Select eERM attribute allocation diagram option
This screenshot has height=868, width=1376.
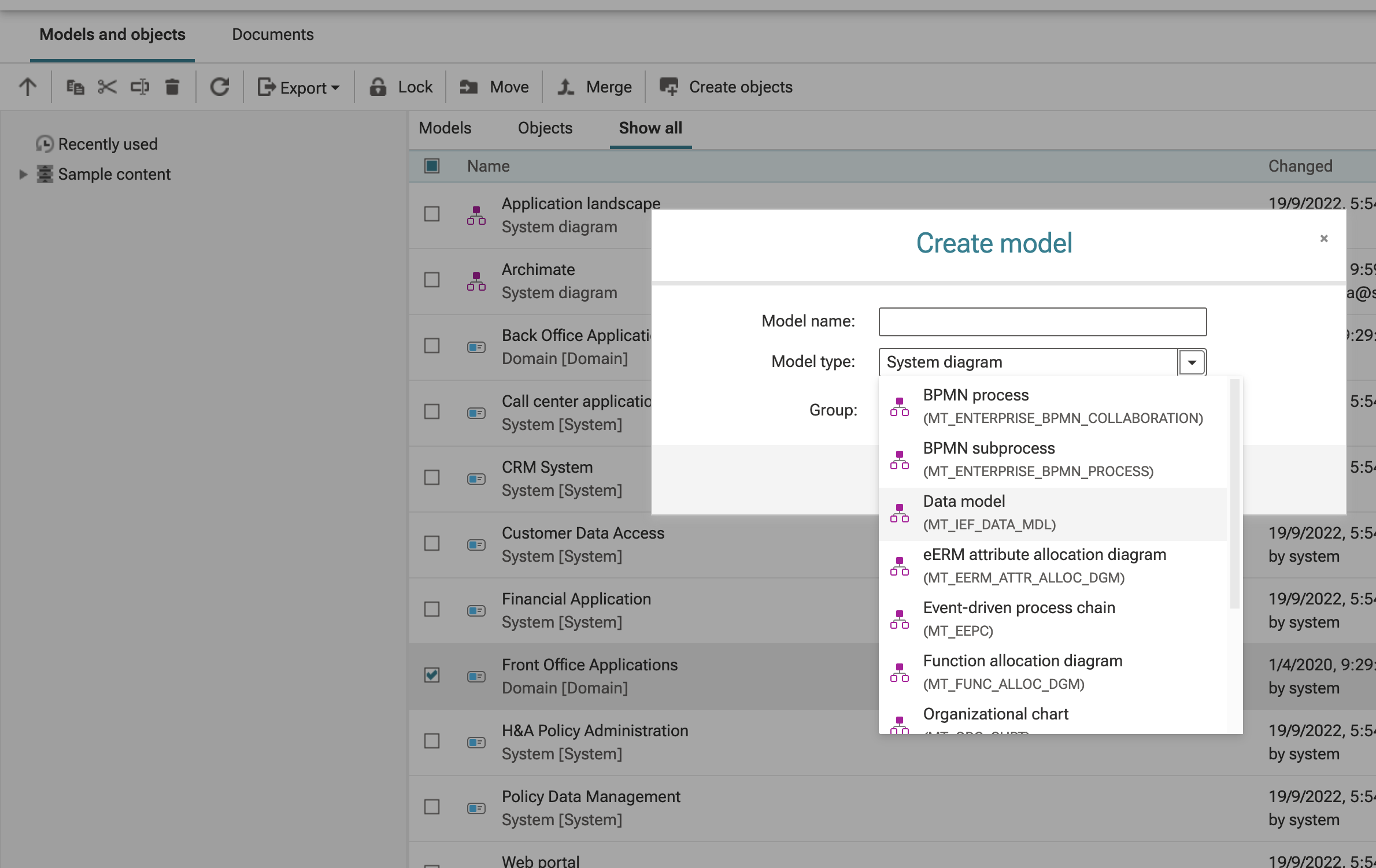1053,566
